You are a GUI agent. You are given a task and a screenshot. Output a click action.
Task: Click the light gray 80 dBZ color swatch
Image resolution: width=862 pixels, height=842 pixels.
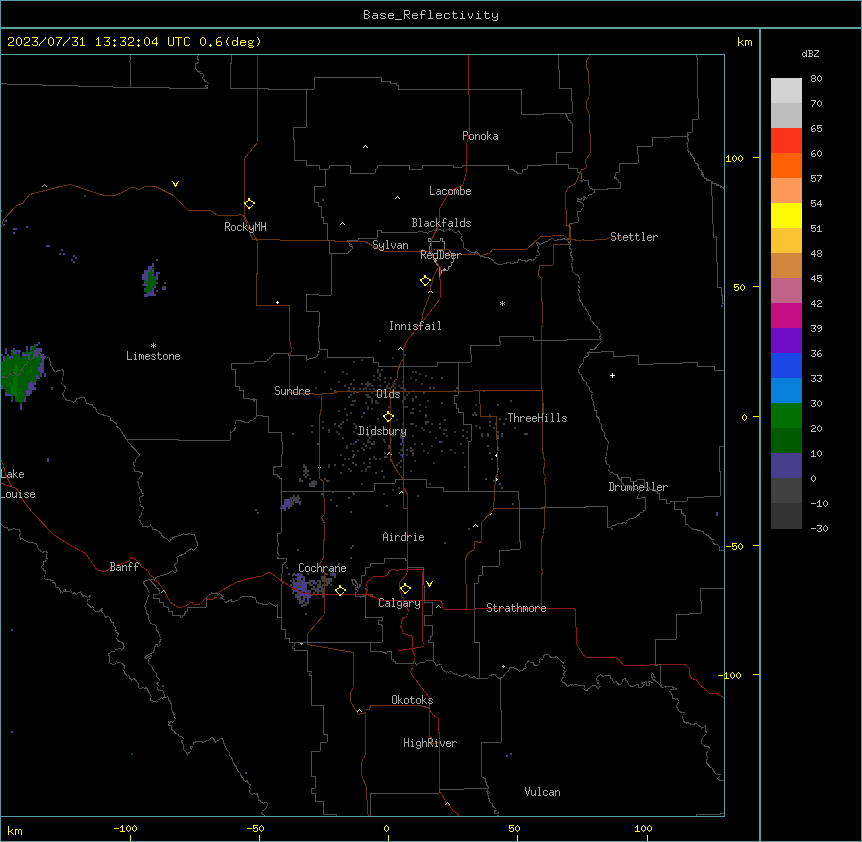[x=786, y=91]
